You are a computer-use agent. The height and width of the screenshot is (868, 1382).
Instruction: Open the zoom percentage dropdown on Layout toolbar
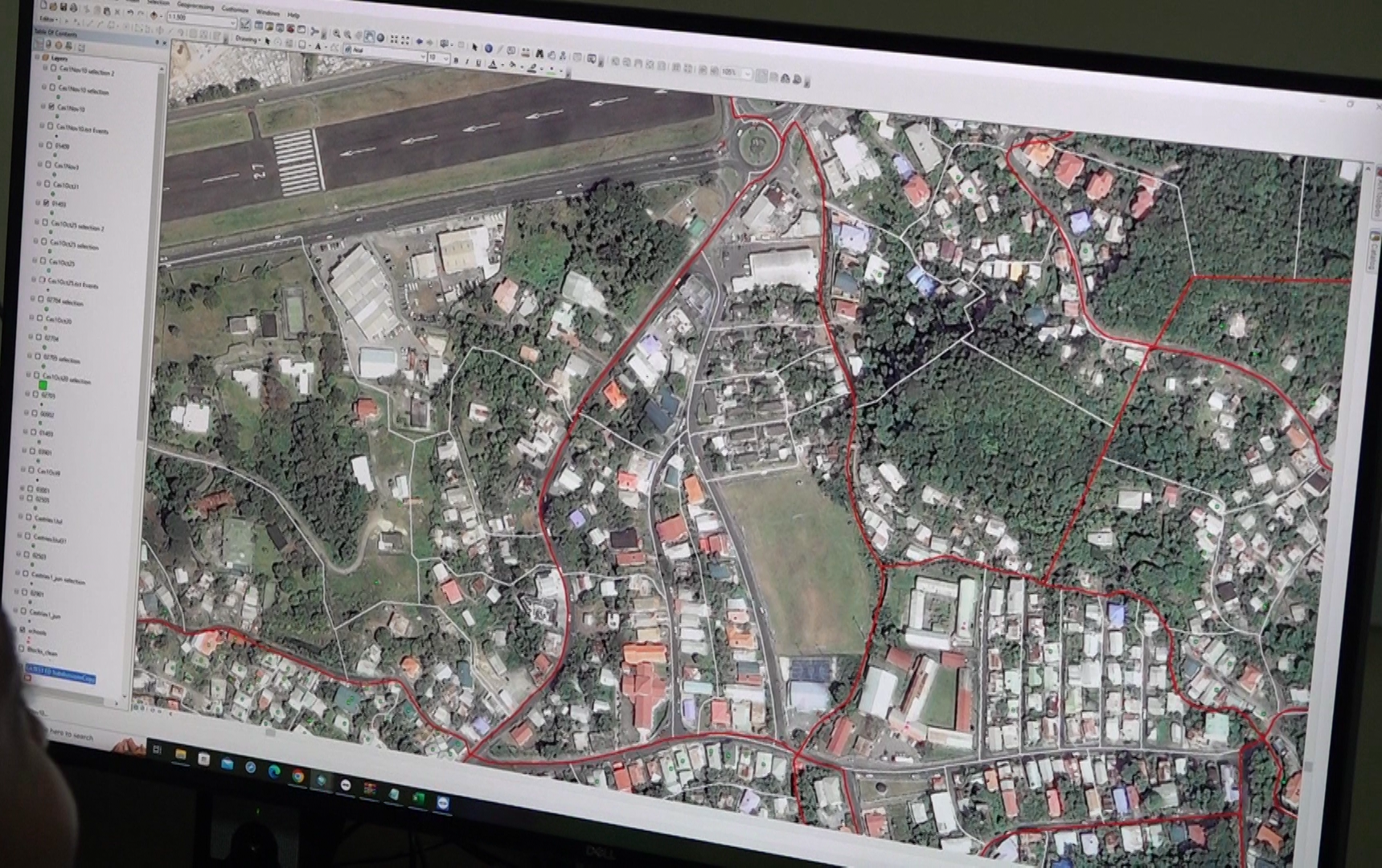746,74
